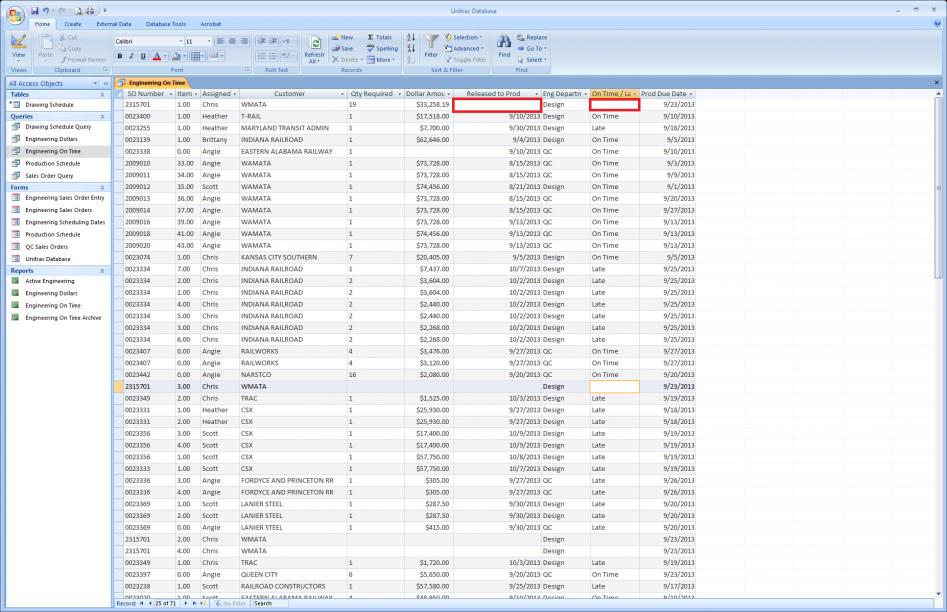The width and height of the screenshot is (947, 612).
Task: Open the Engineering On Time Archive report
Action: point(63,318)
